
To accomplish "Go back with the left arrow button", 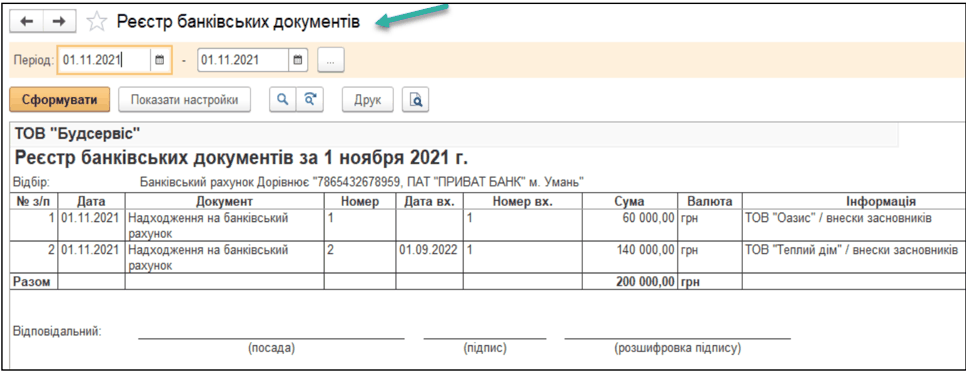I will coord(27,22).
